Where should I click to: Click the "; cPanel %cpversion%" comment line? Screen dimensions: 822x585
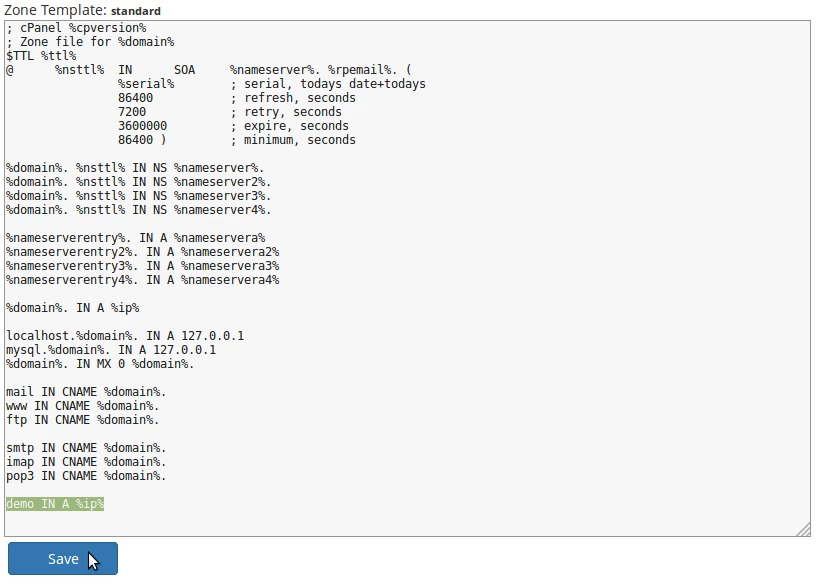[x=76, y=28]
